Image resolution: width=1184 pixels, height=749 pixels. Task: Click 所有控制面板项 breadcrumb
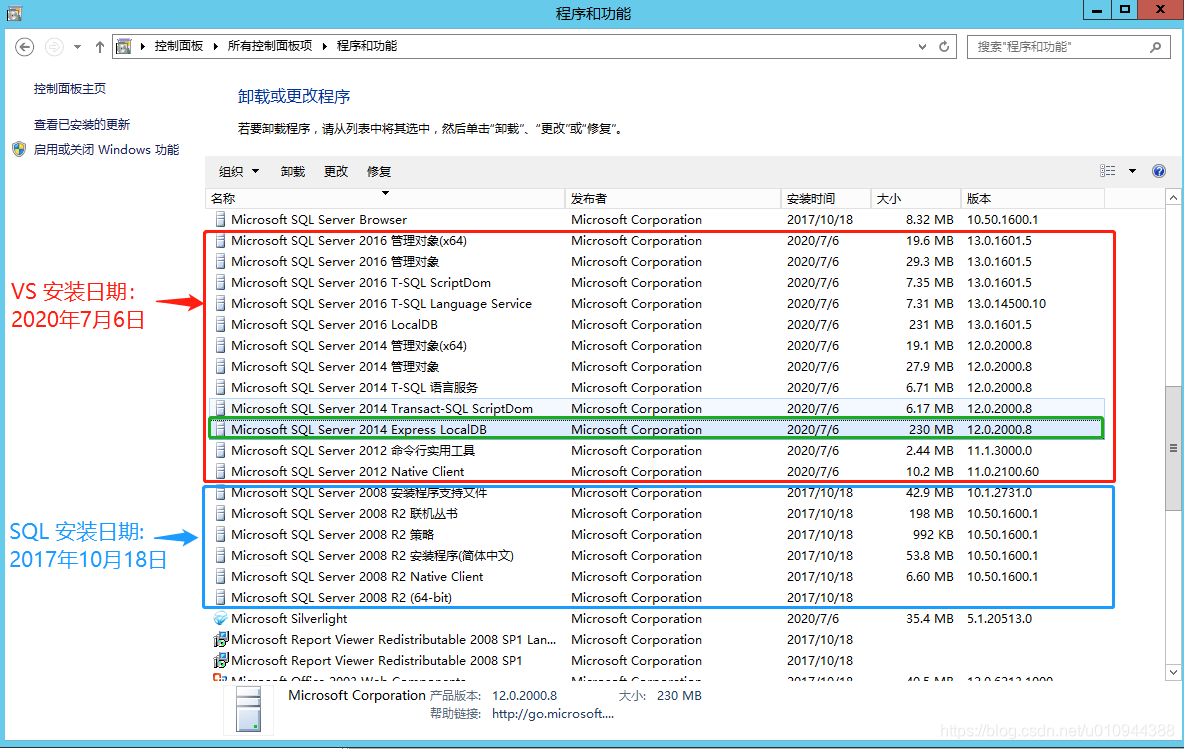pos(270,46)
